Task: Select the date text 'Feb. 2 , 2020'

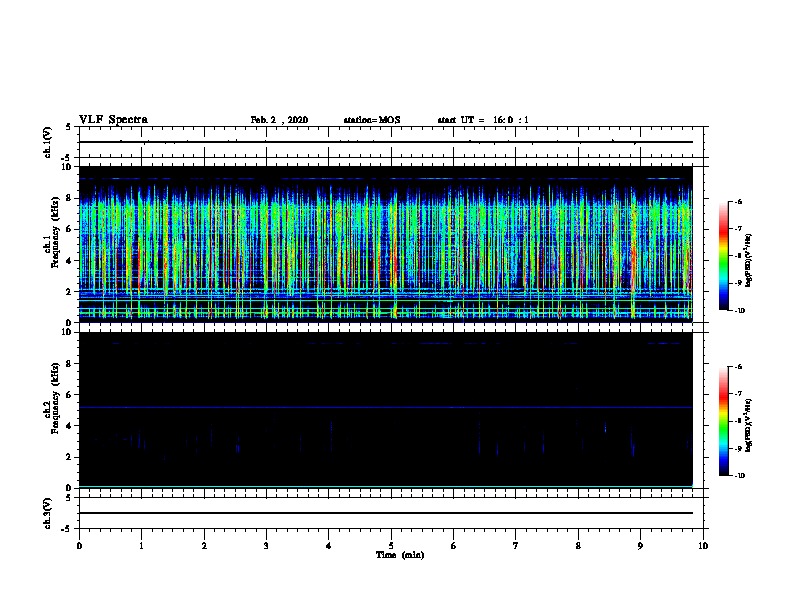Action: click(x=279, y=120)
